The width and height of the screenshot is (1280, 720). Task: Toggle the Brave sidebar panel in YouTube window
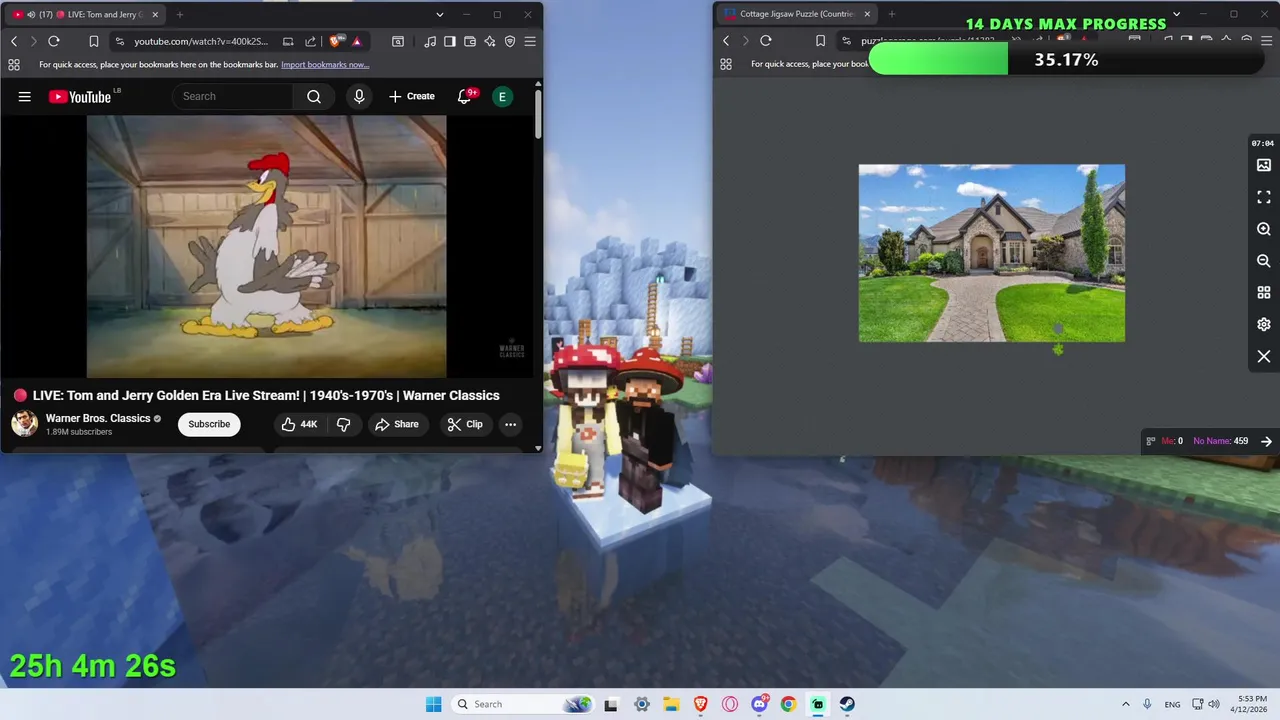[x=450, y=41]
